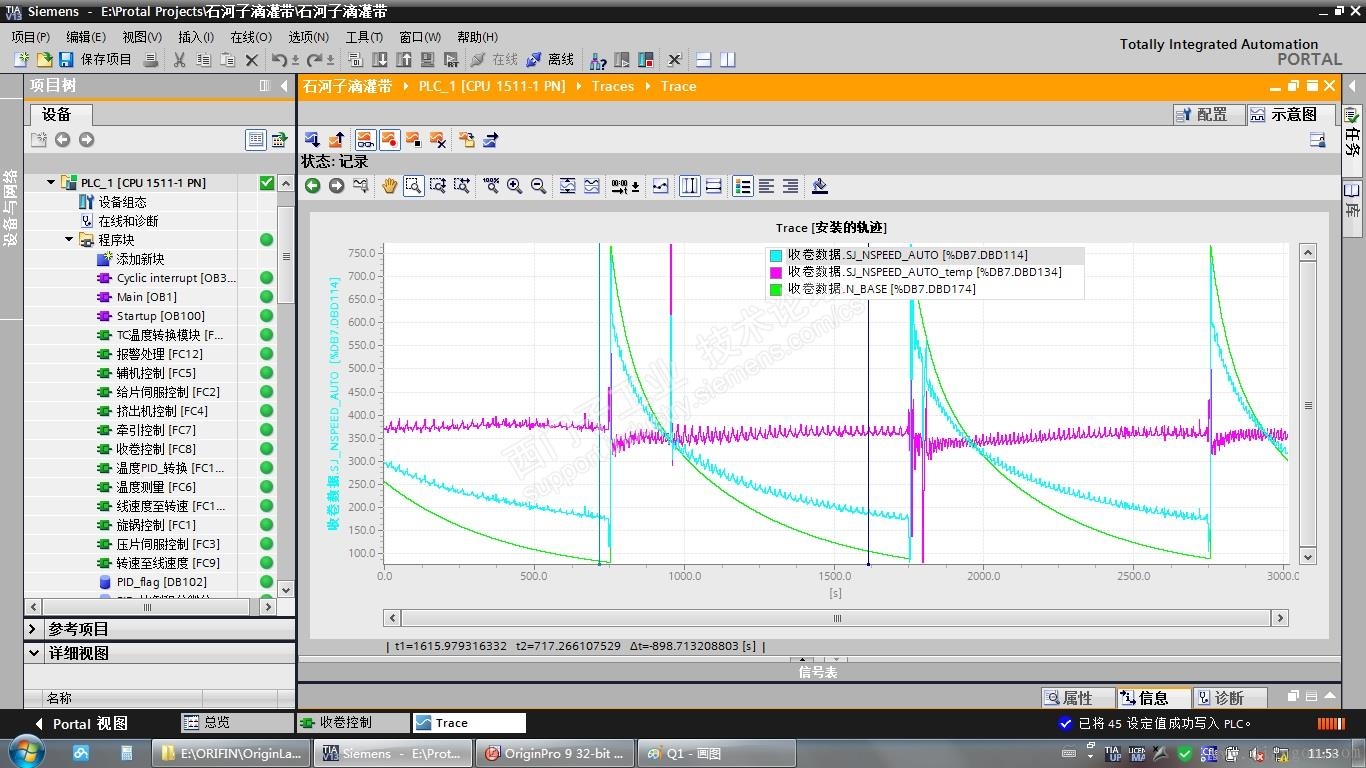The height and width of the screenshot is (768, 1366).
Task: Click the 总览 overview button
Action: [236, 722]
